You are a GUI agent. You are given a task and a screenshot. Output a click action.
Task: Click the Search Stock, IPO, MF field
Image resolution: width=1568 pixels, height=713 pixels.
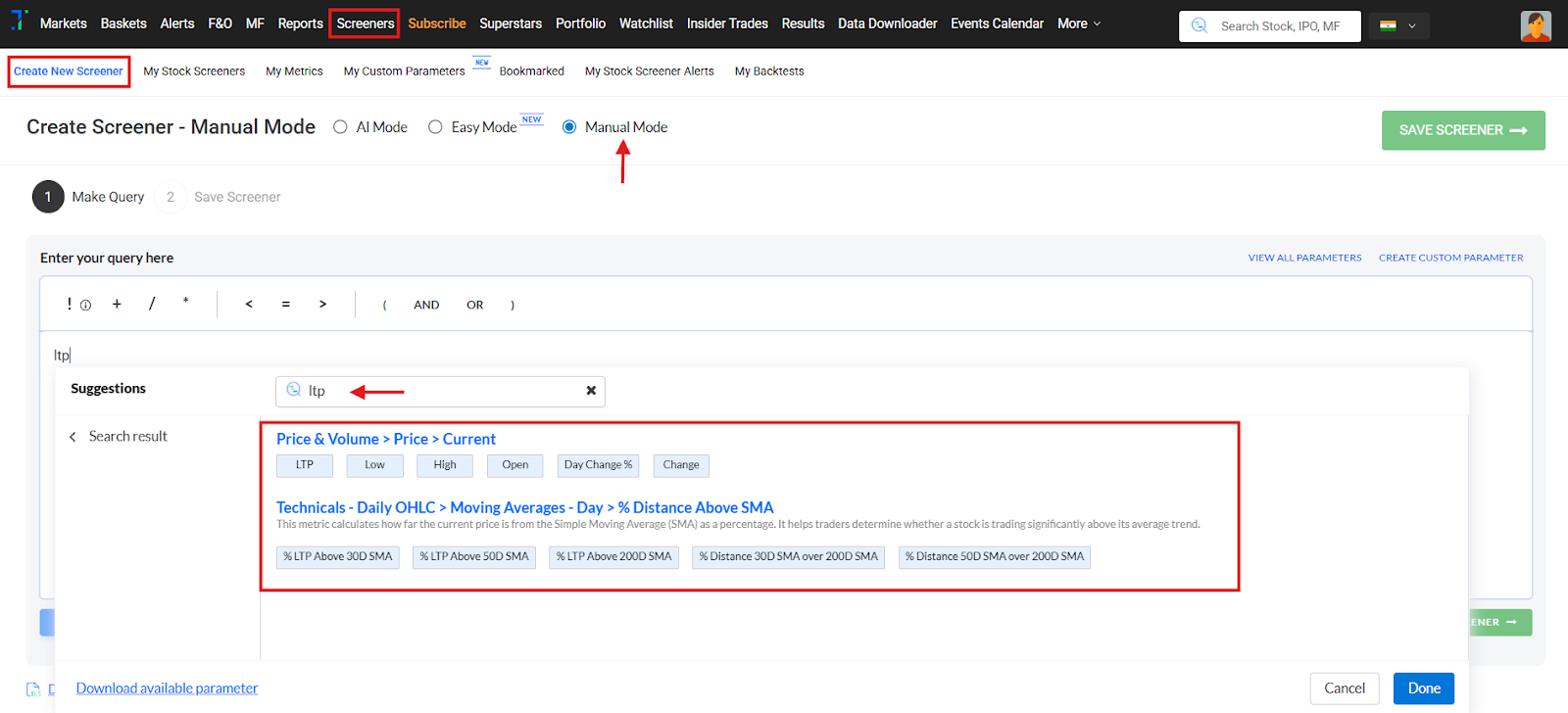1280,26
